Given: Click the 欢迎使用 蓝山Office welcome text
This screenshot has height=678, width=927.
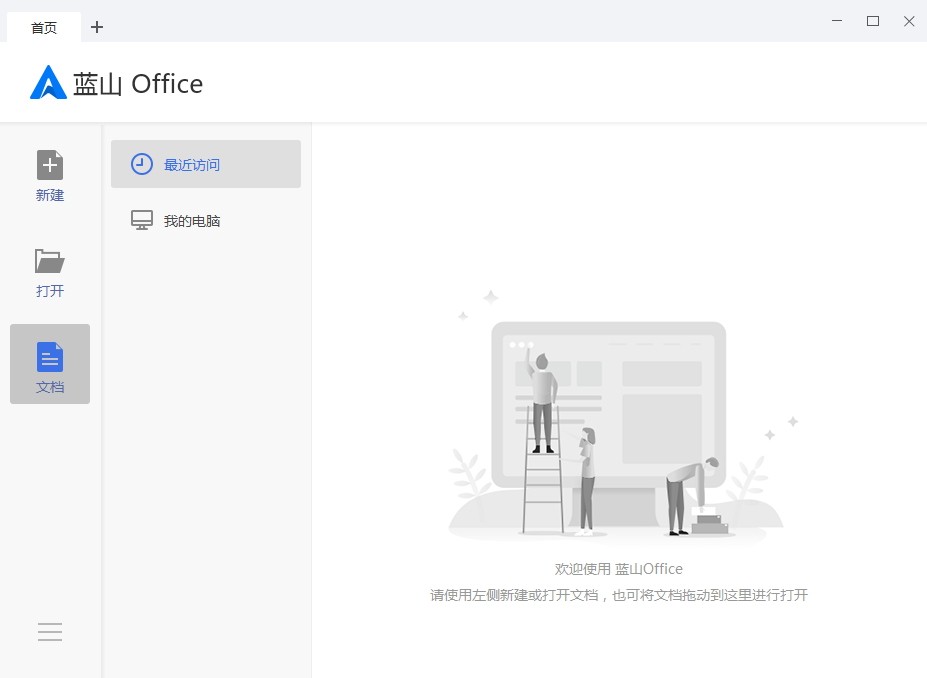Looking at the screenshot, I should click(x=619, y=569).
